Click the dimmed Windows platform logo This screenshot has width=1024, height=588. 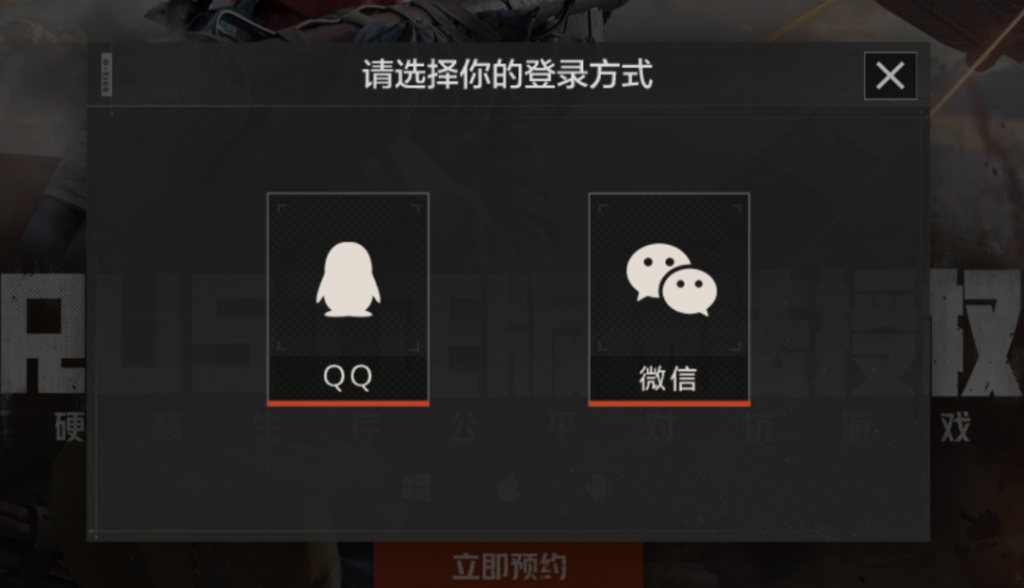pyautogui.click(x=417, y=488)
